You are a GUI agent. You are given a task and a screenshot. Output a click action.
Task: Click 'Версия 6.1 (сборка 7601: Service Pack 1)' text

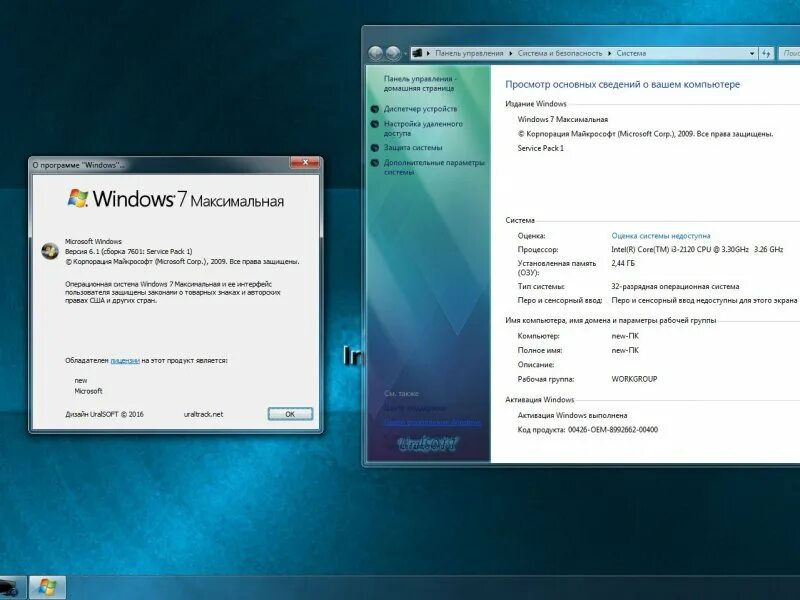[129, 251]
